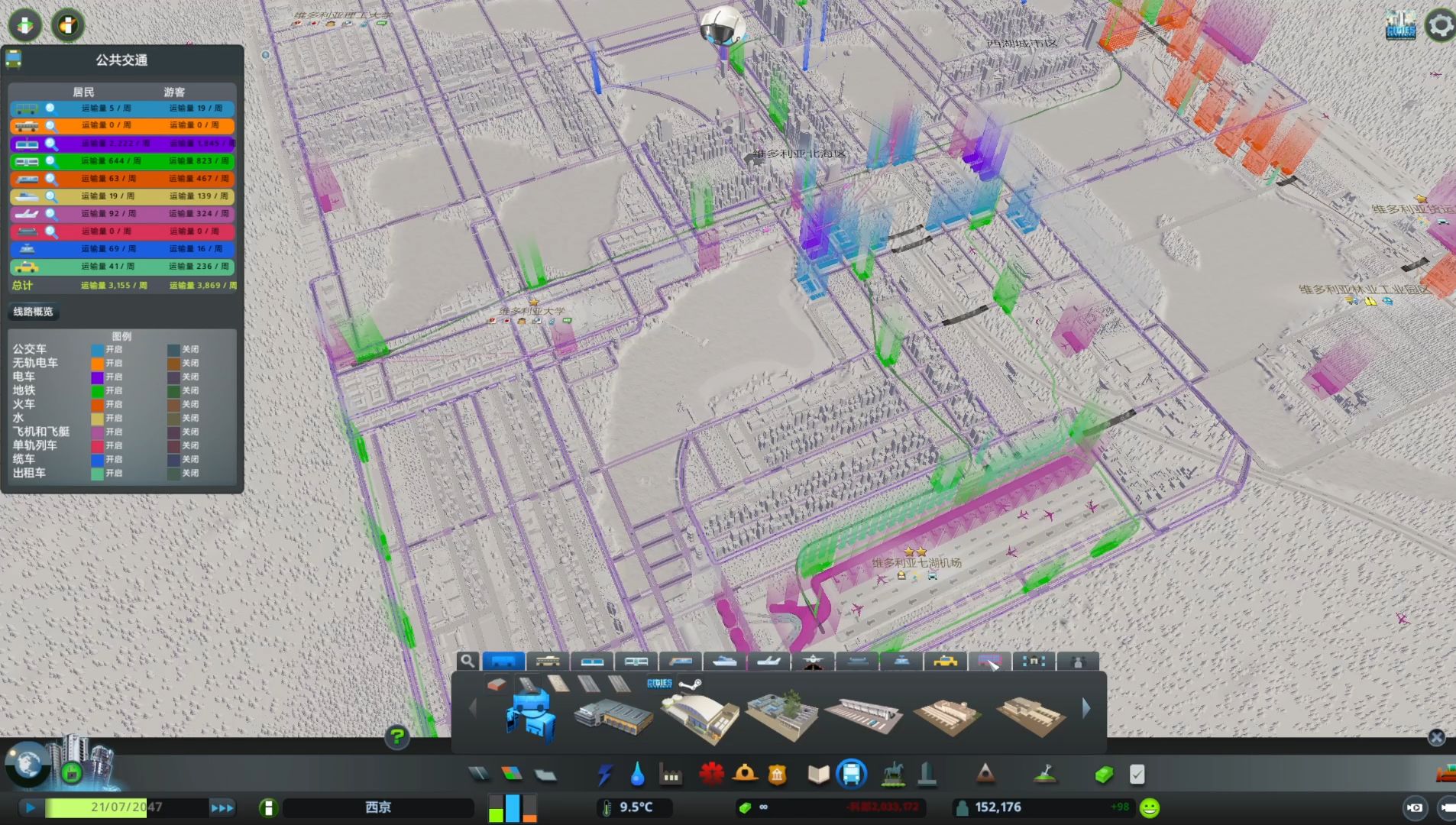Click the 游客 column header
Viewport: 1456px width, 825px height.
(x=174, y=92)
